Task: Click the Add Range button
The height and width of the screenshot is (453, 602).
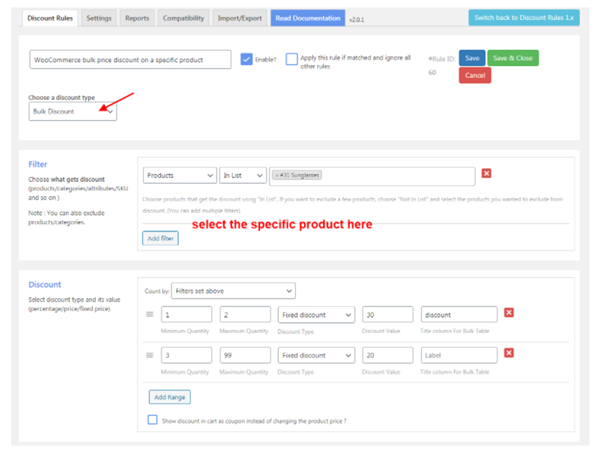Action: point(169,396)
